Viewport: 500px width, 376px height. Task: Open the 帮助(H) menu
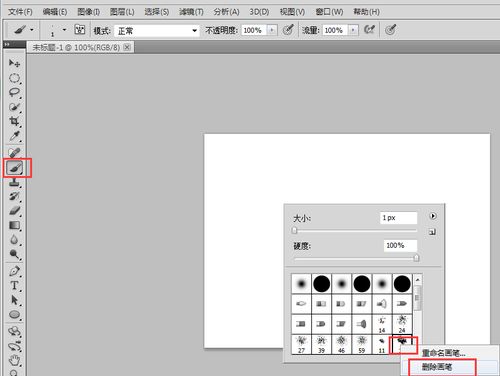click(x=366, y=12)
